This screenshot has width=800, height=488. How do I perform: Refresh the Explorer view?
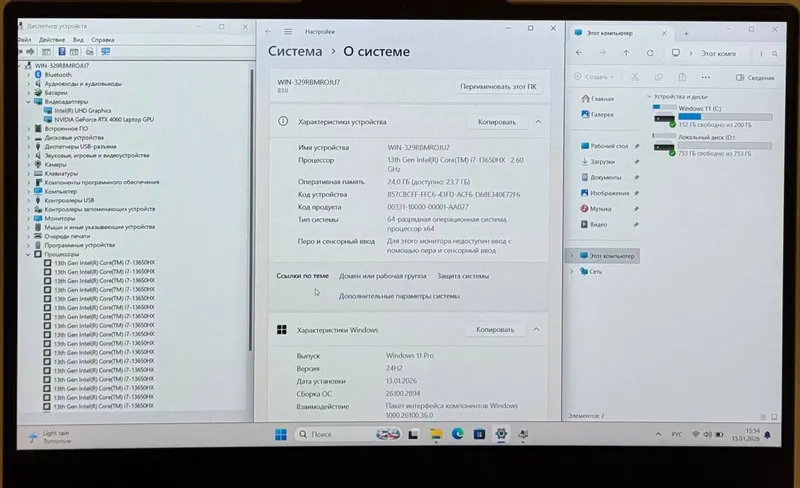[x=650, y=53]
